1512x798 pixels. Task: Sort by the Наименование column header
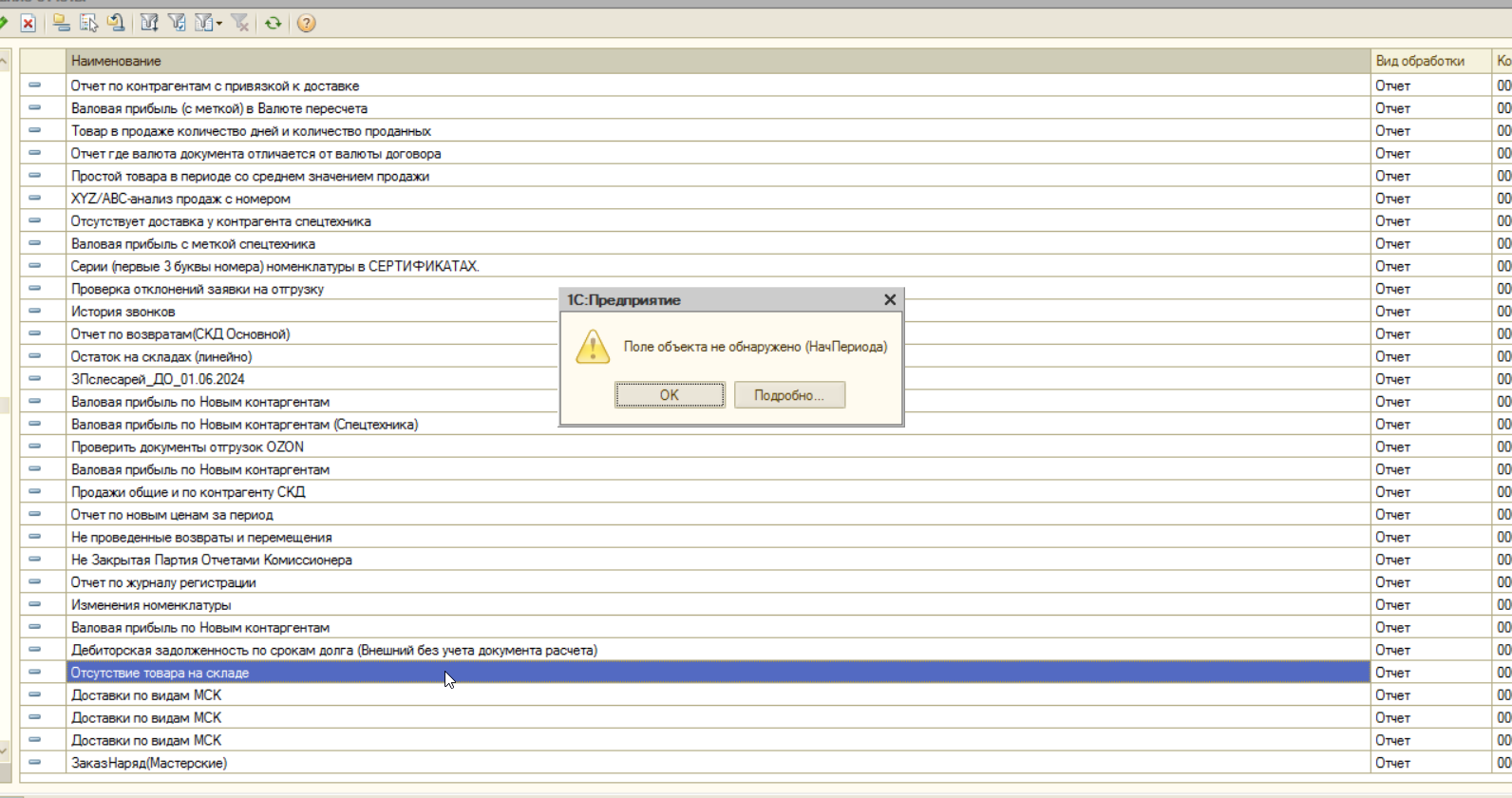coord(717,61)
